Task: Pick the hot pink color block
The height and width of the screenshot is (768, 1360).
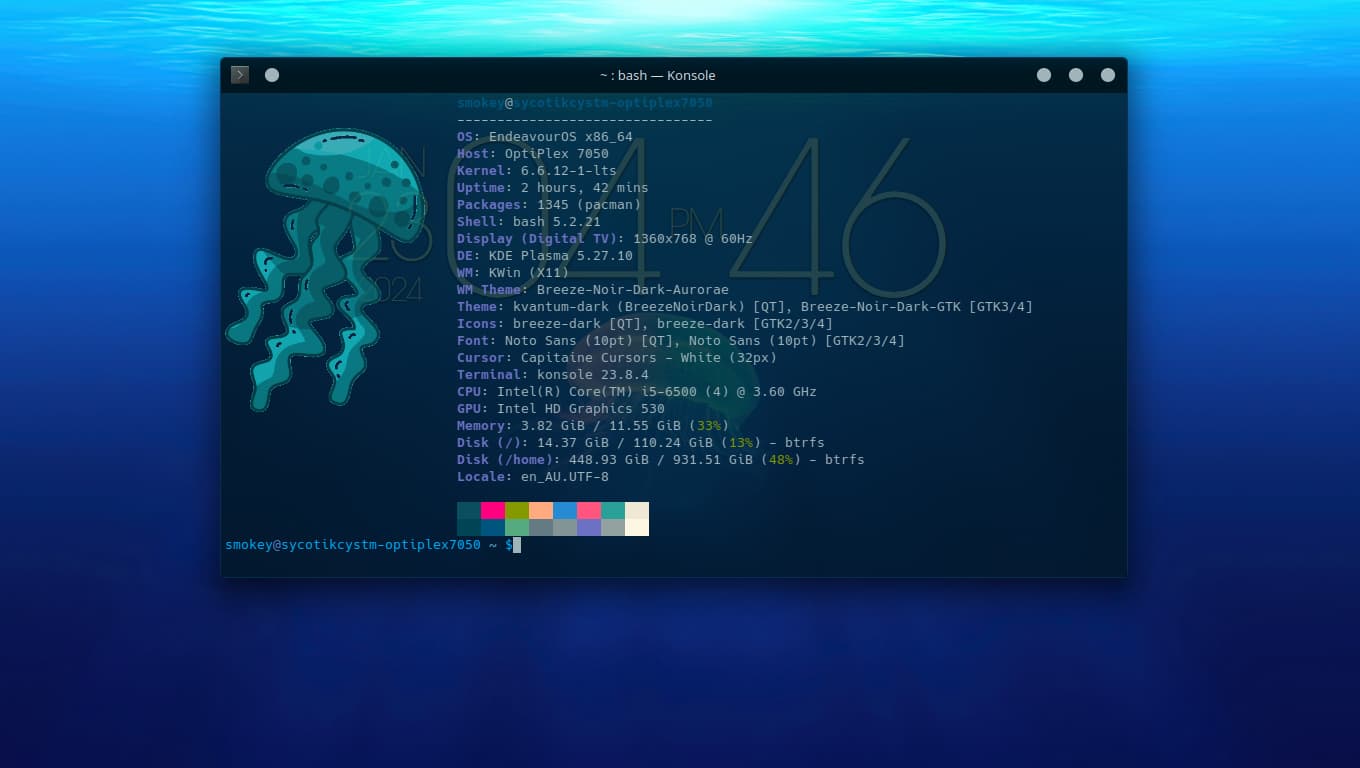Action: 493,510
